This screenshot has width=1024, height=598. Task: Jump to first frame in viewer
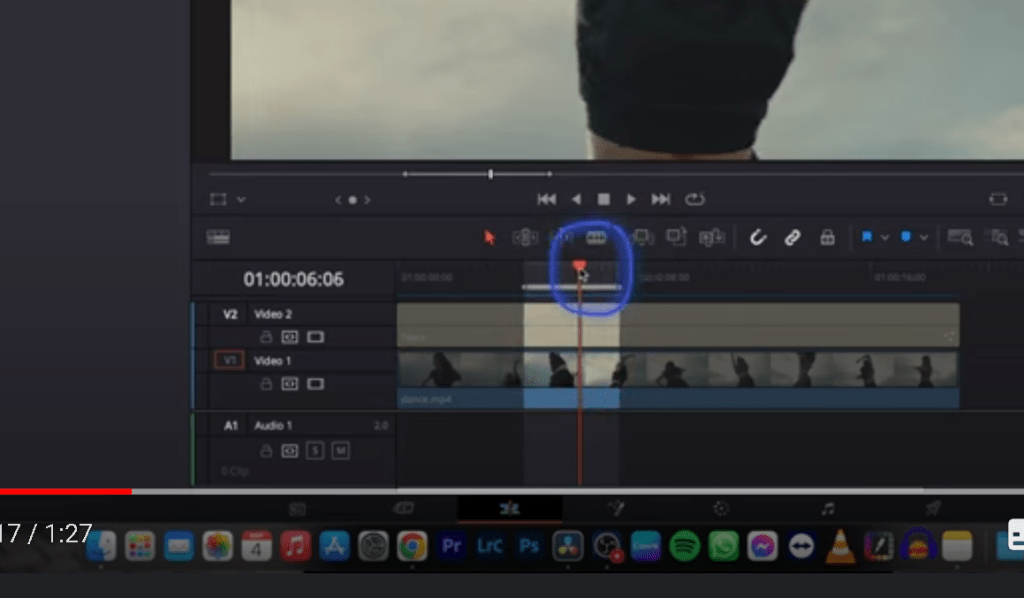pos(547,199)
